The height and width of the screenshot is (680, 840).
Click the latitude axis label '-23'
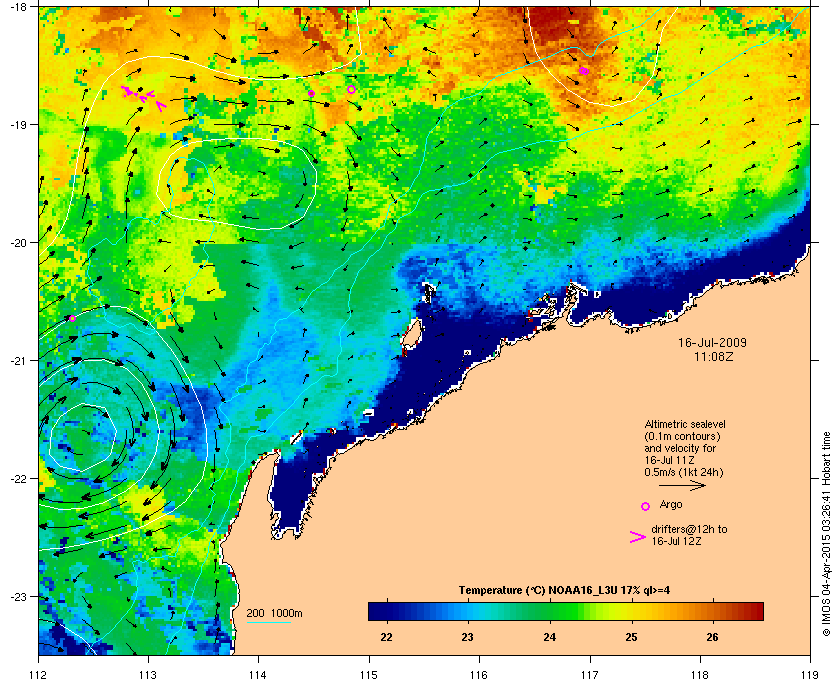coord(18,596)
